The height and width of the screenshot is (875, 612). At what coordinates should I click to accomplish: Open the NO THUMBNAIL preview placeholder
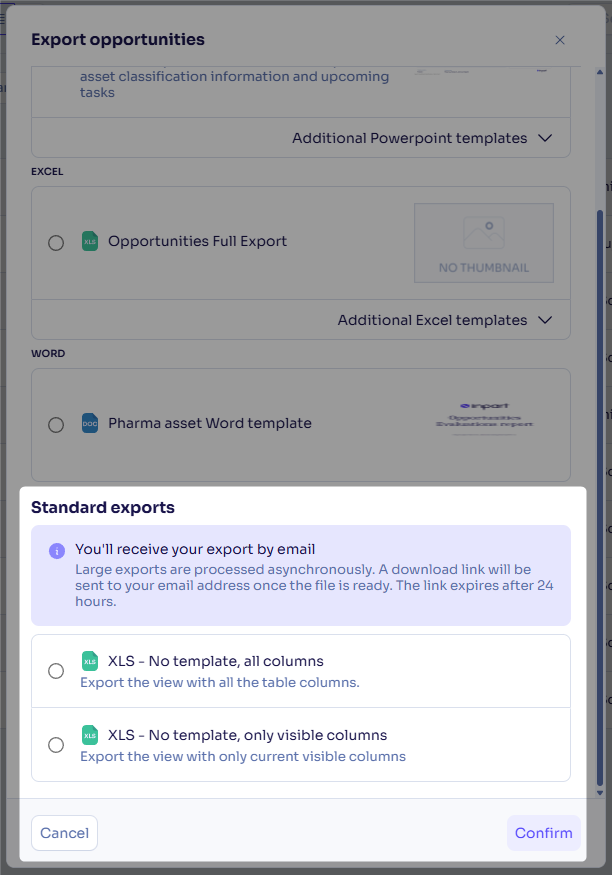[484, 243]
